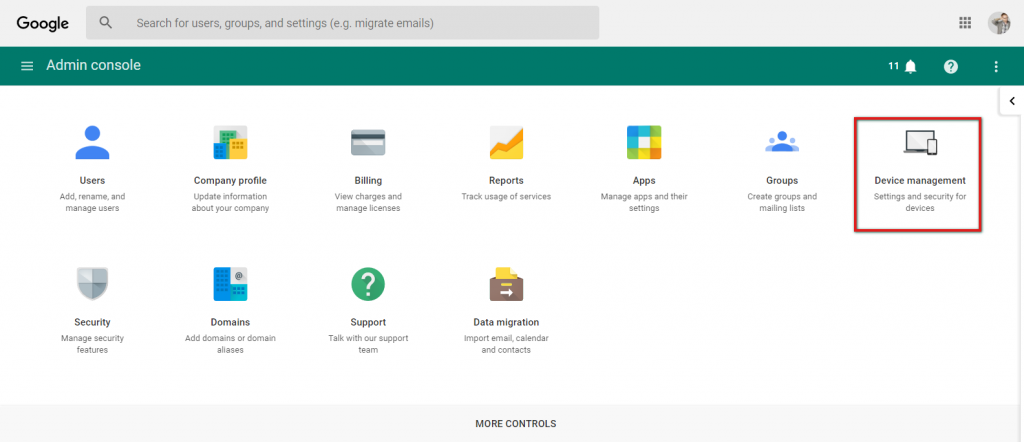Click 'Settings and security for devices' text

tap(920, 202)
